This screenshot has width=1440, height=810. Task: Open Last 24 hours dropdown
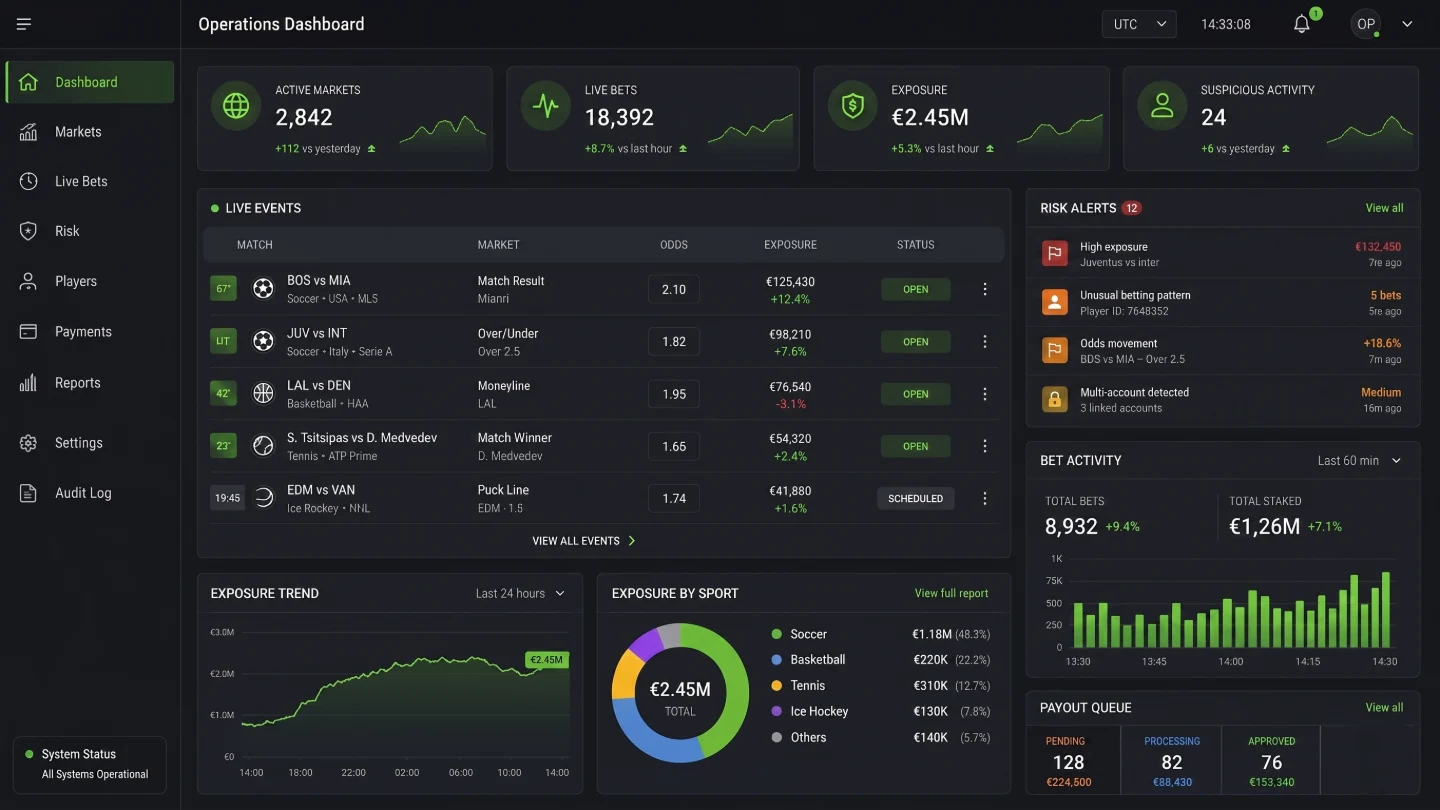tap(520, 593)
